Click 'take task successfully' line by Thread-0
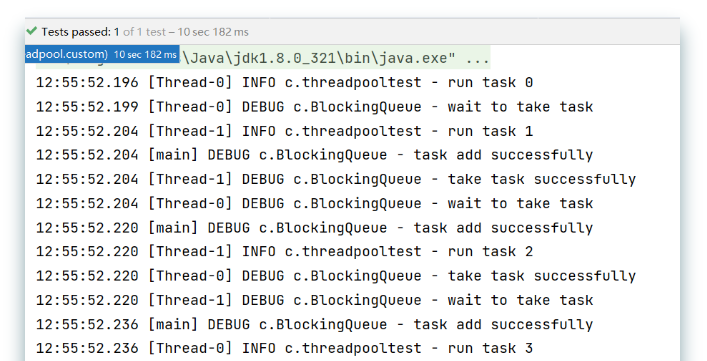 pos(336,276)
